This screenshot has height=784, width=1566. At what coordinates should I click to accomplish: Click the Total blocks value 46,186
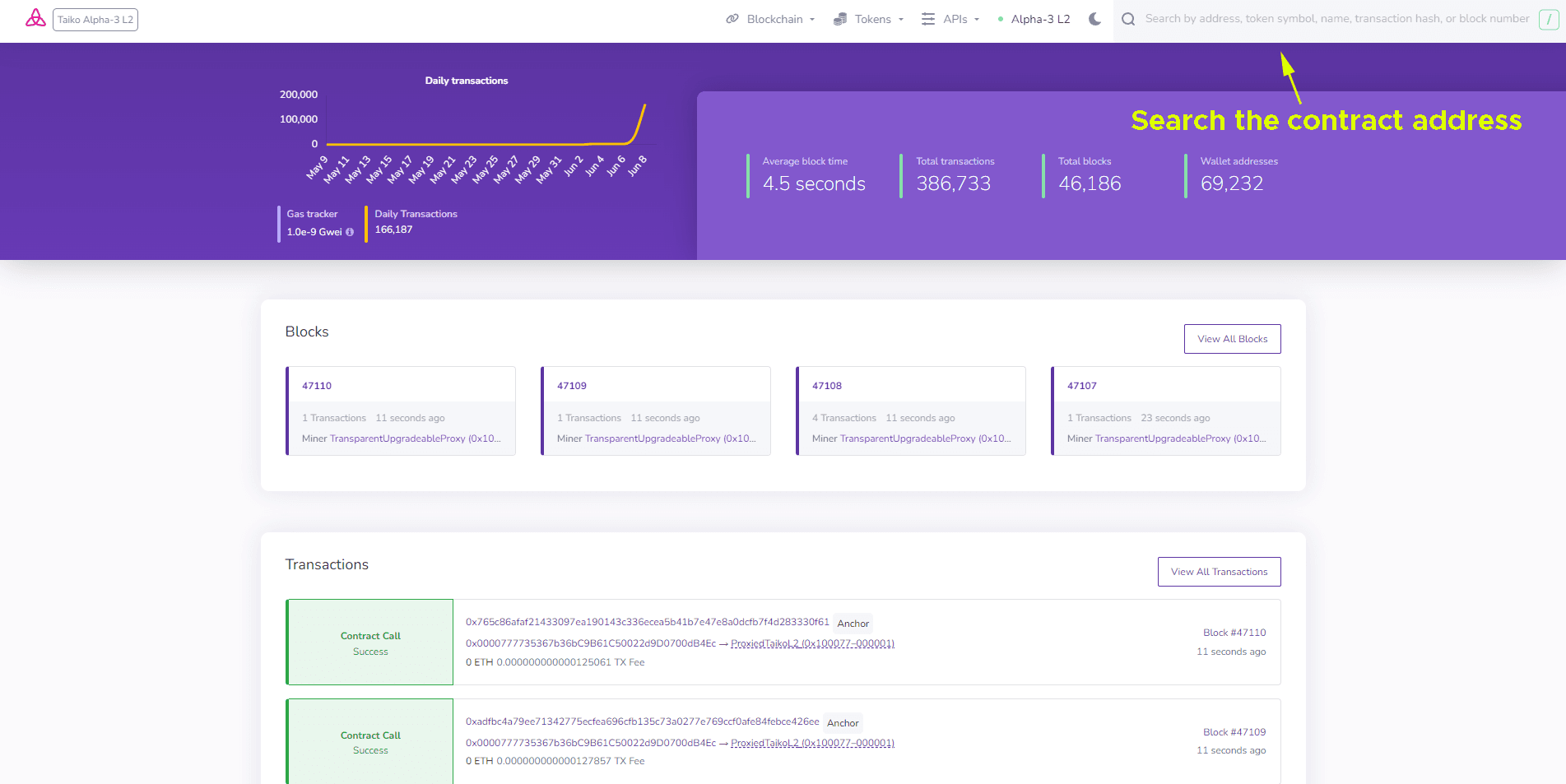pos(1090,183)
